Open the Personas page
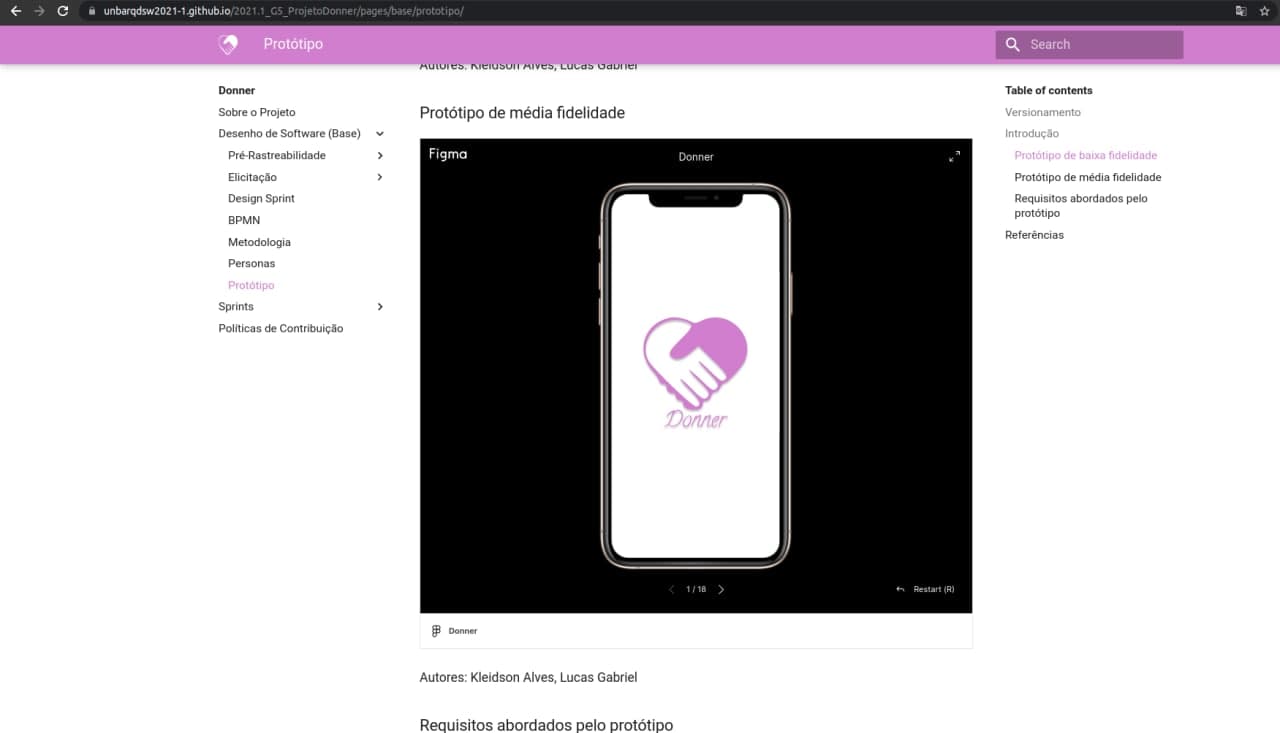1280x733 pixels. pyautogui.click(x=251, y=263)
